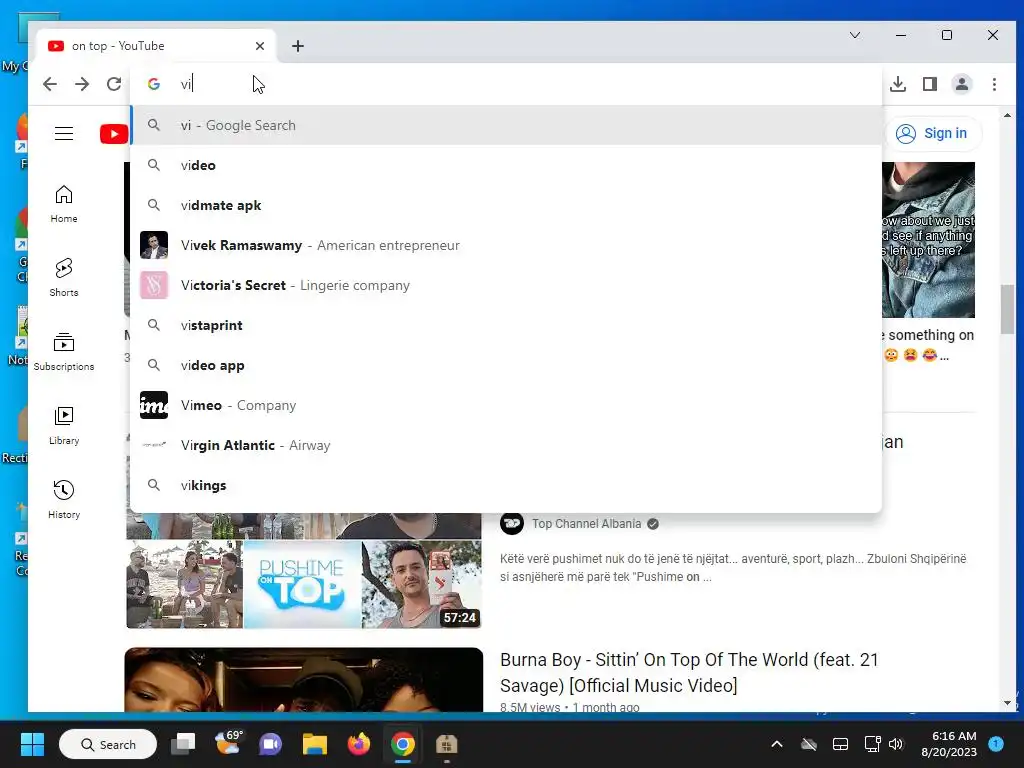This screenshot has width=1024, height=768.
Task: Pick the Vivek Ramaswamy suggestion
Action: [506, 245]
